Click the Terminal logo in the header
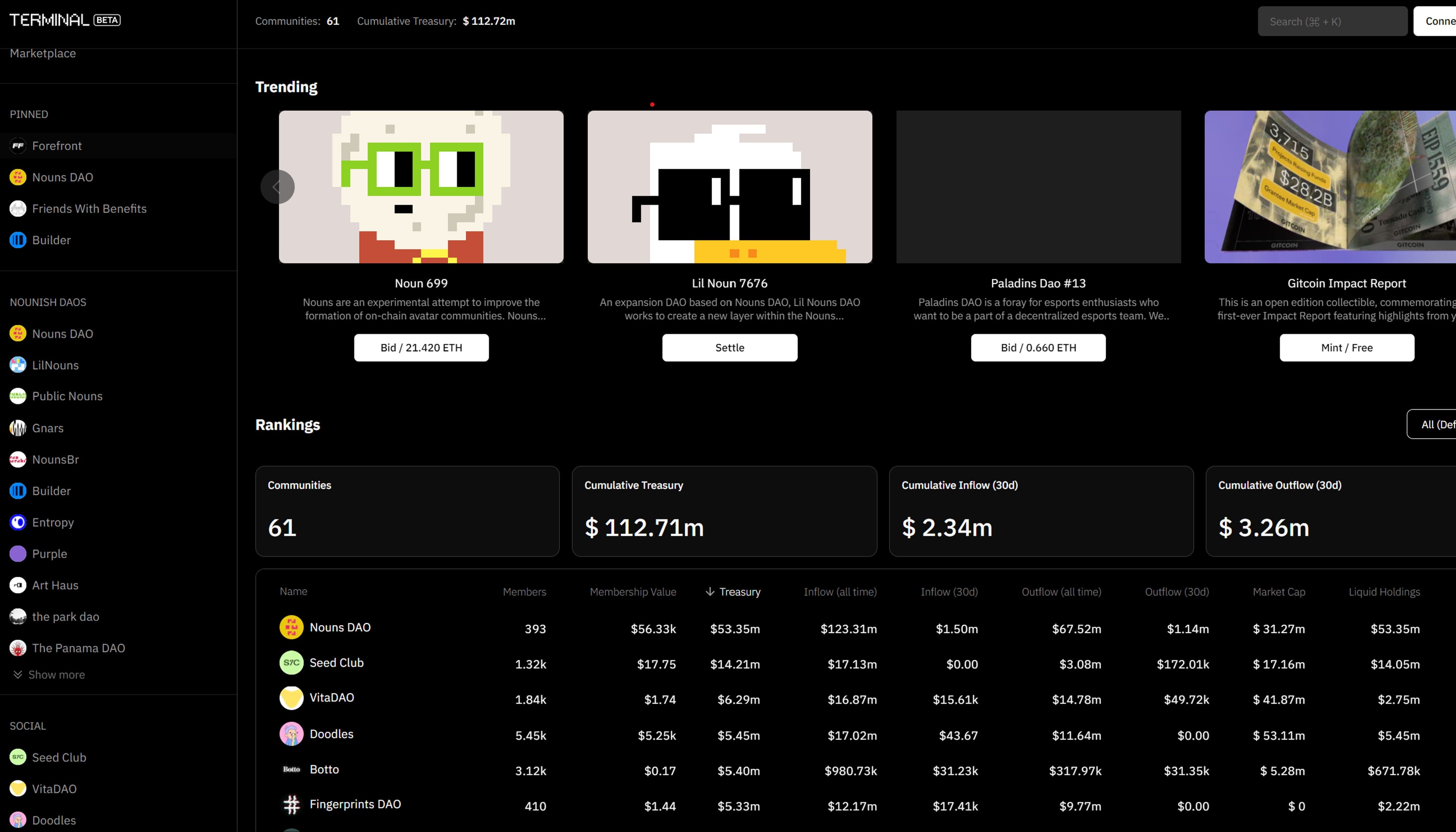Image resolution: width=1456 pixels, height=832 pixels. (x=64, y=20)
